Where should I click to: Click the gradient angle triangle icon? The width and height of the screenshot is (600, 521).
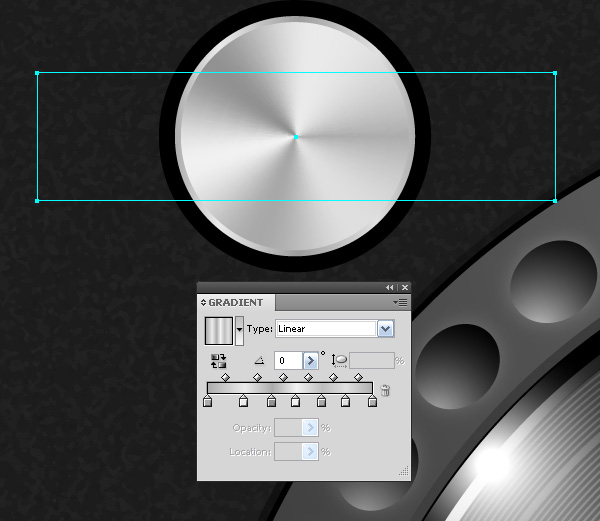point(259,360)
